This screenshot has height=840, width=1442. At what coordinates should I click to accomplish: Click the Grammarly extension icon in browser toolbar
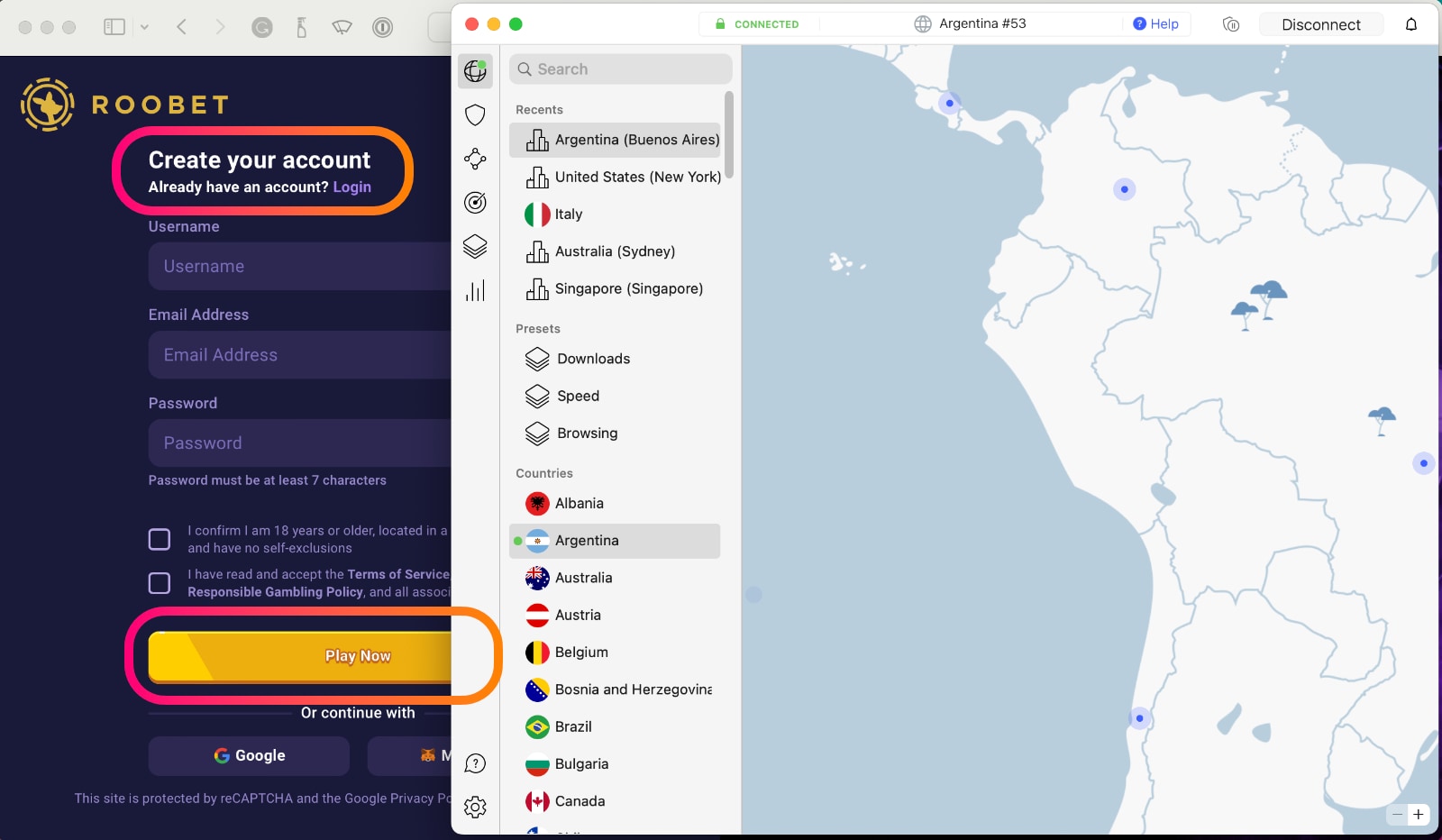(261, 28)
